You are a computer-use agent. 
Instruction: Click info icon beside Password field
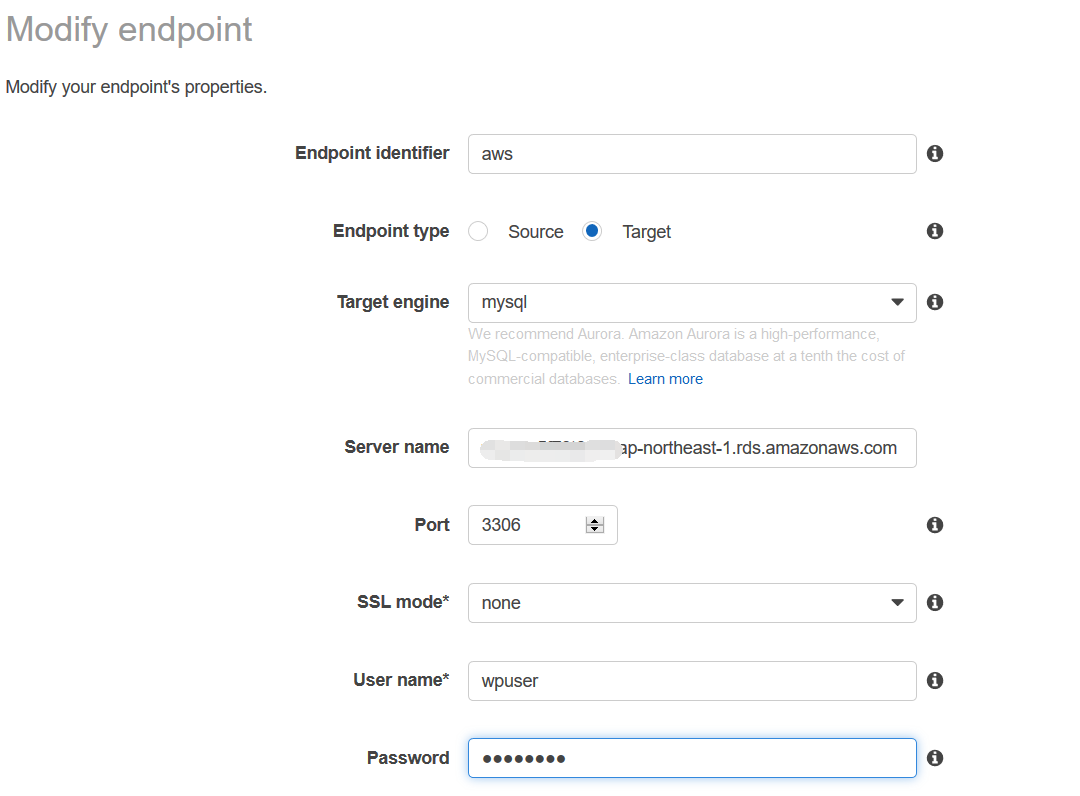pyautogui.click(x=935, y=758)
